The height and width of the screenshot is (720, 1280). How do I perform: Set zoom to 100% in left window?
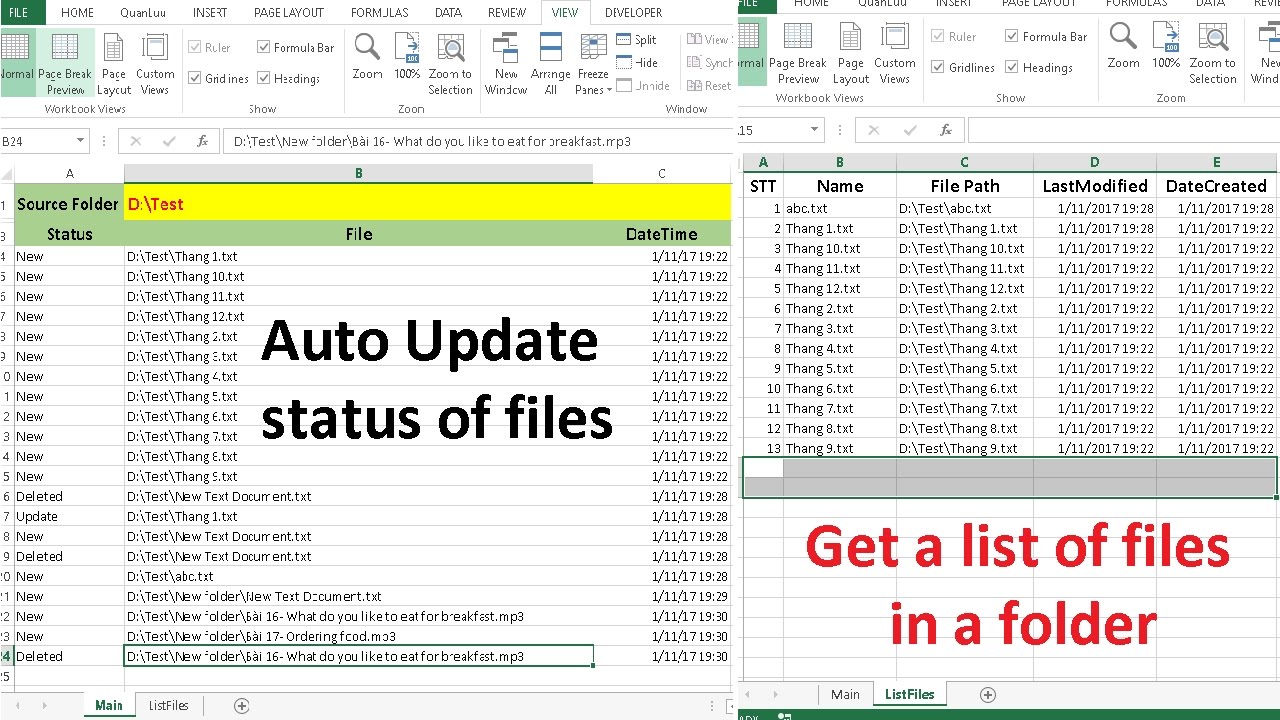tap(407, 58)
